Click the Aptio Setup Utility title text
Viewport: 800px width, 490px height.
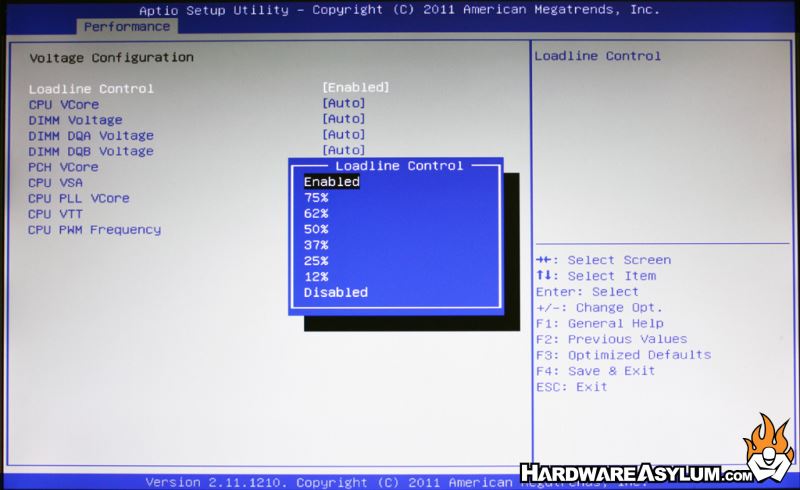tap(399, 10)
